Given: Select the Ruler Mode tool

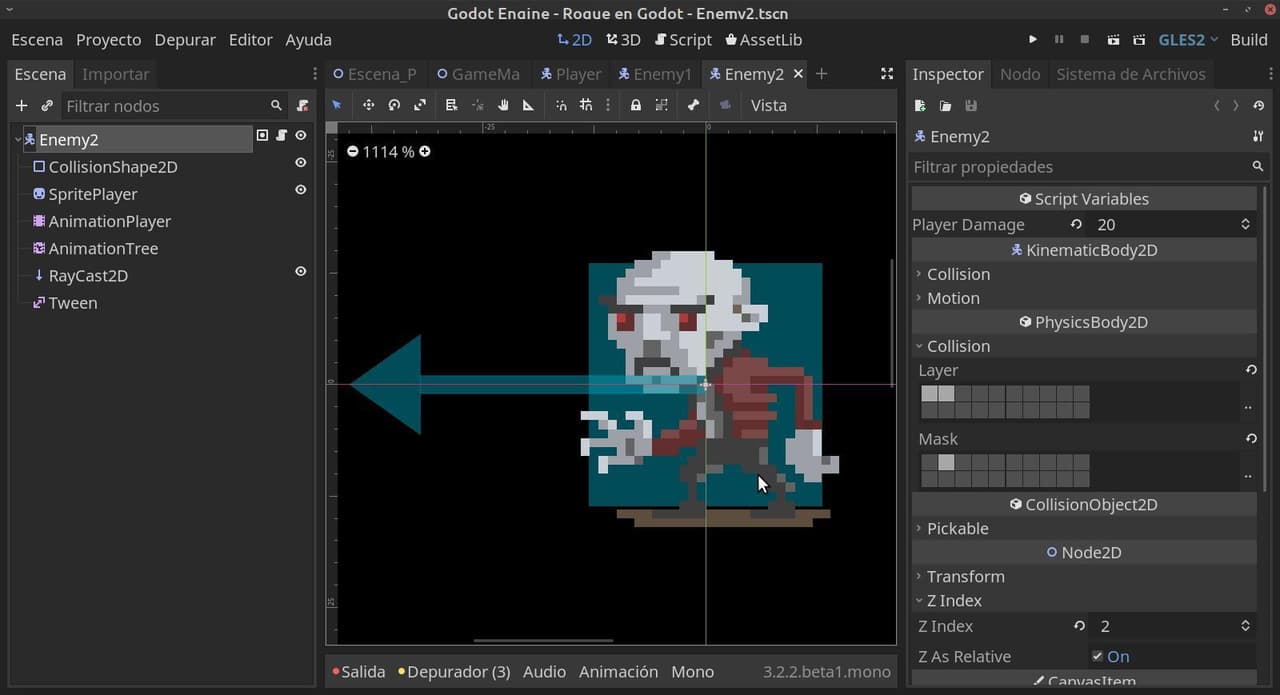Looking at the screenshot, I should pyautogui.click(x=528, y=105).
